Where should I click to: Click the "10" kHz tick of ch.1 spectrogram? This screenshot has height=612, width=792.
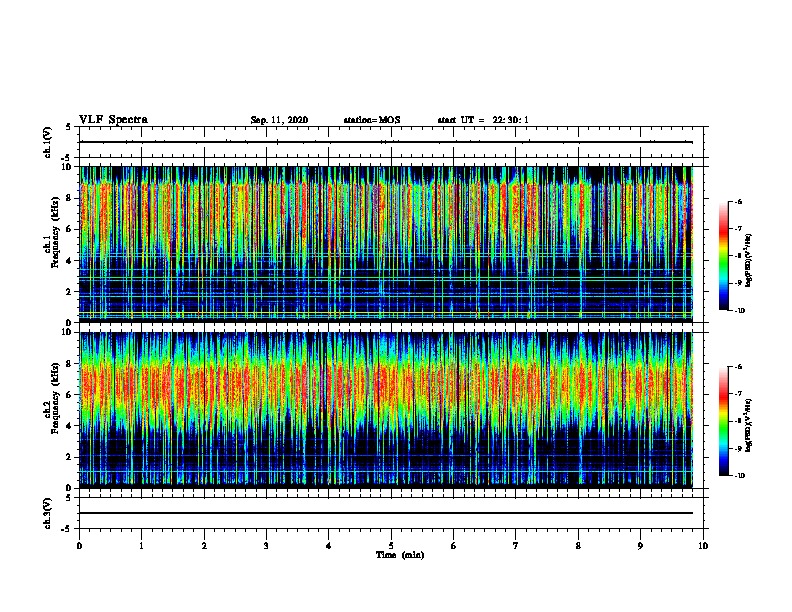66,167
